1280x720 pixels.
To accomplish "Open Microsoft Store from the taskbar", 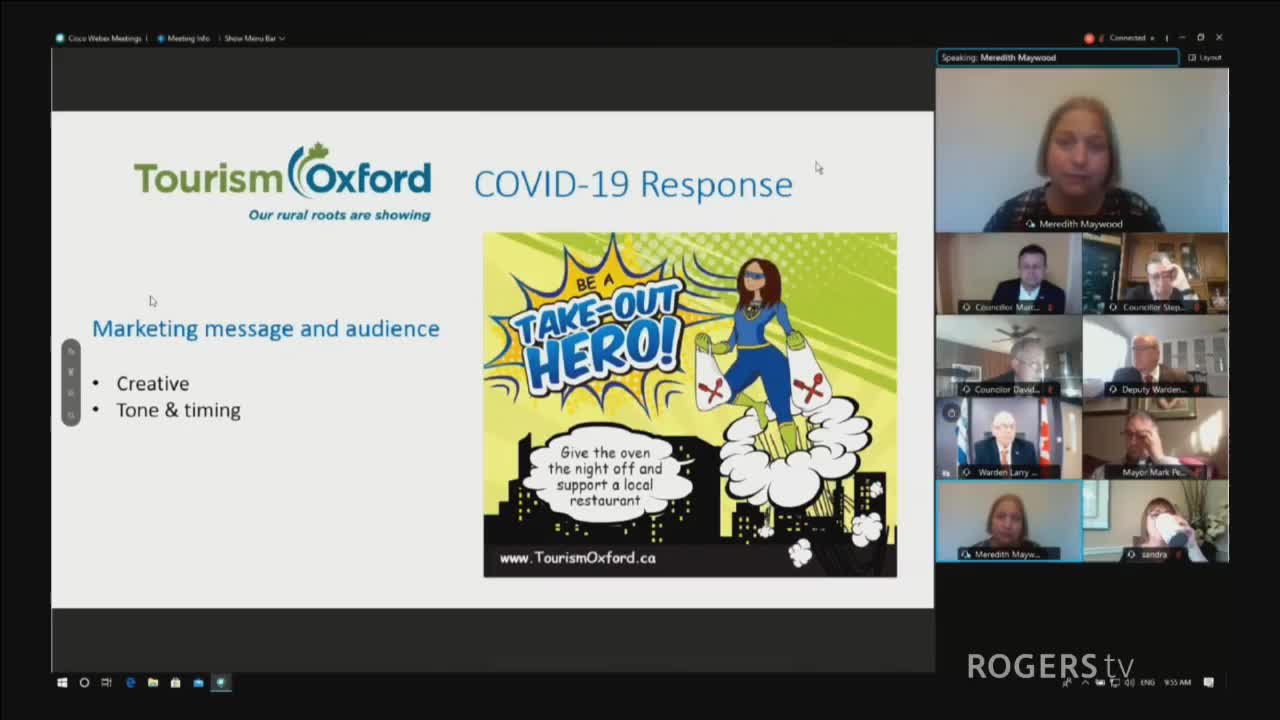I will 175,683.
